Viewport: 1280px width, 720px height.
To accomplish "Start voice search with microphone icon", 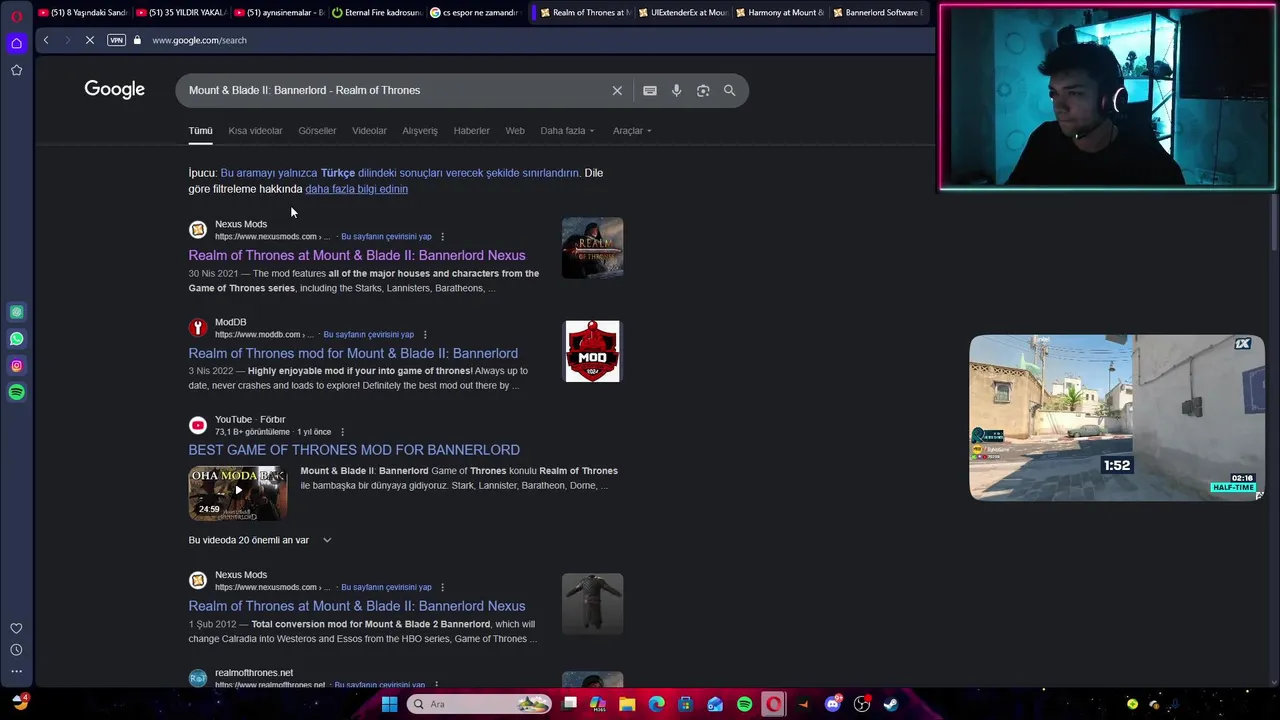I will point(677,91).
